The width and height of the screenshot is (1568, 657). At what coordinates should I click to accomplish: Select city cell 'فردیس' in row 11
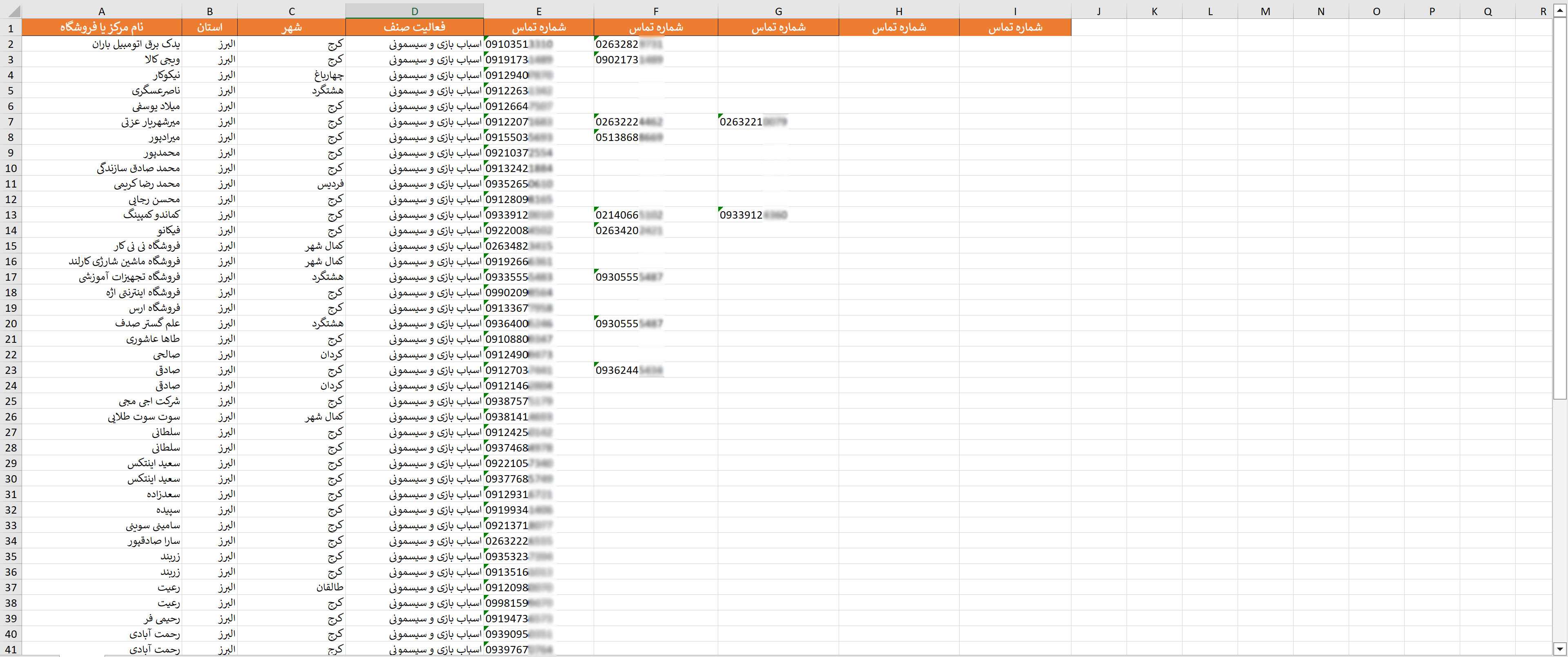point(292,184)
